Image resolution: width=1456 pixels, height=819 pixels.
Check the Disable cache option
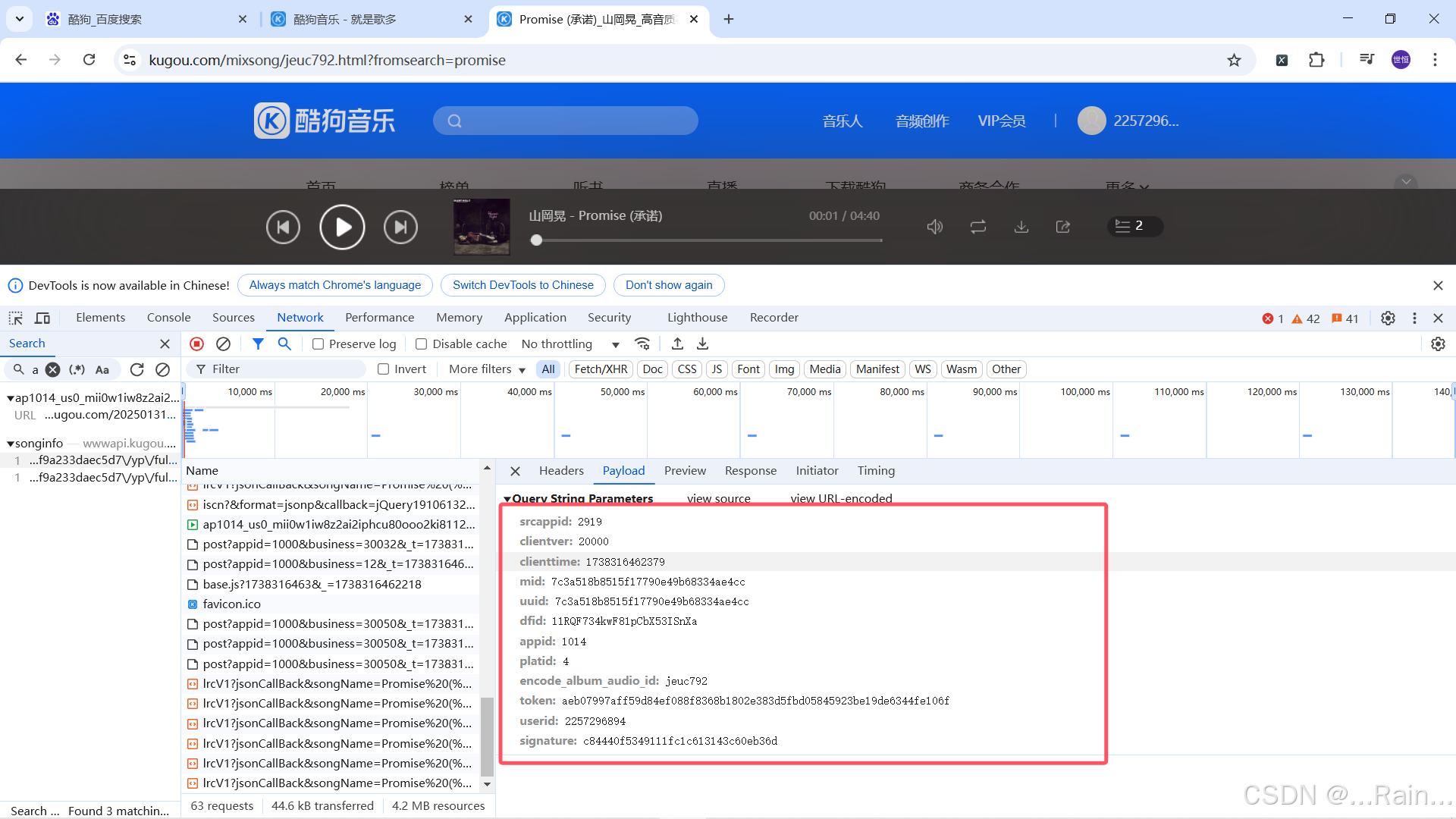[x=422, y=344]
